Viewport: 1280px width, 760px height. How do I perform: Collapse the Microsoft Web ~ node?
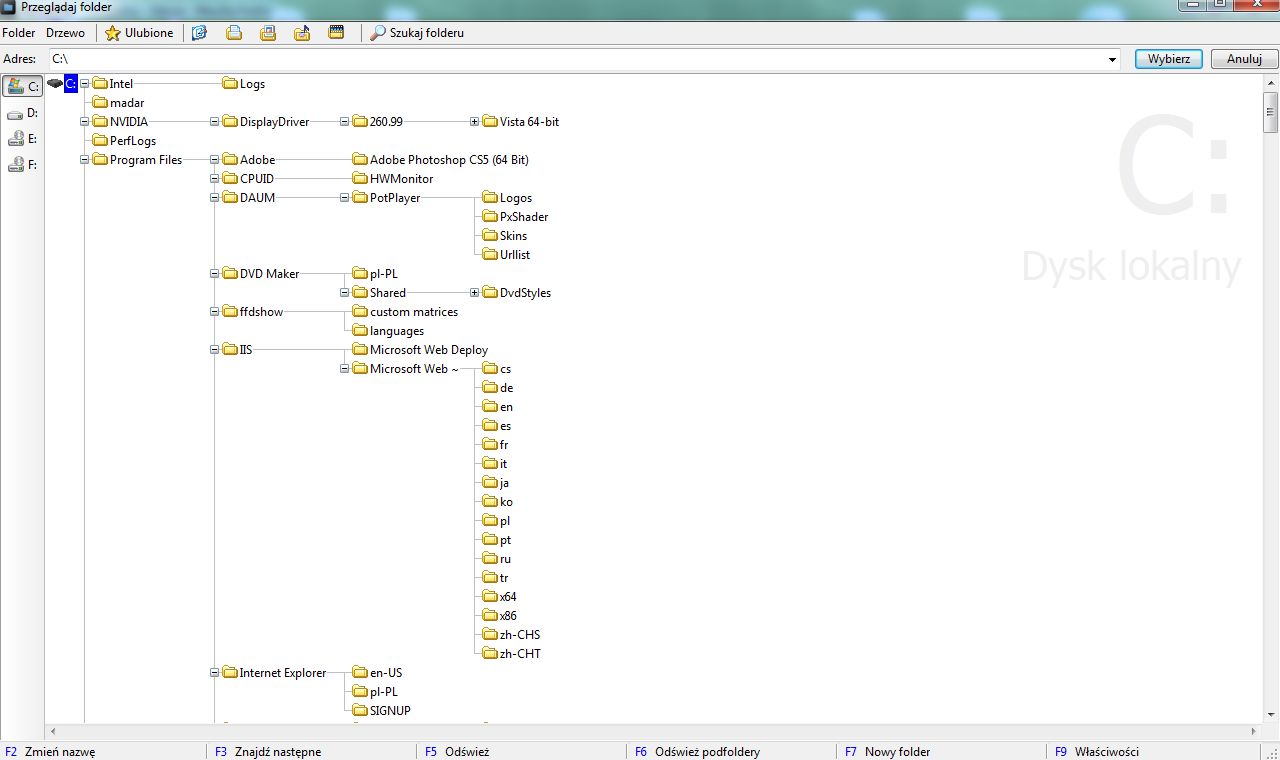[345, 369]
